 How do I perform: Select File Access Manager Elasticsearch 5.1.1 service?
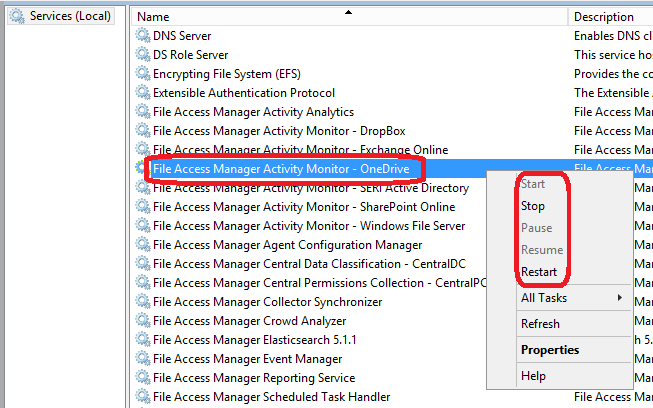click(254, 340)
